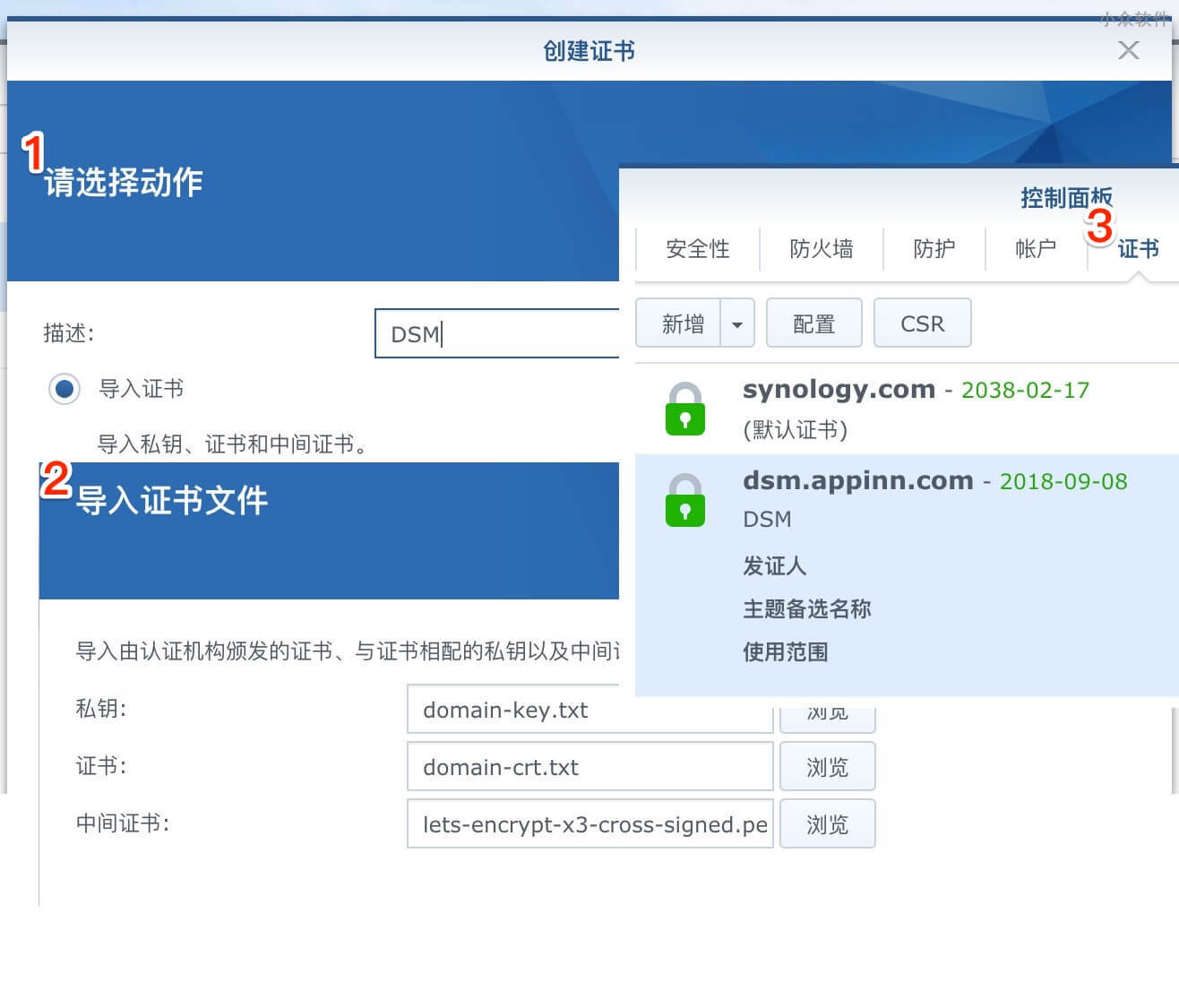Image resolution: width=1179 pixels, height=1008 pixels.
Task: Close the 创建证书 dialog
Action: coord(1129,50)
